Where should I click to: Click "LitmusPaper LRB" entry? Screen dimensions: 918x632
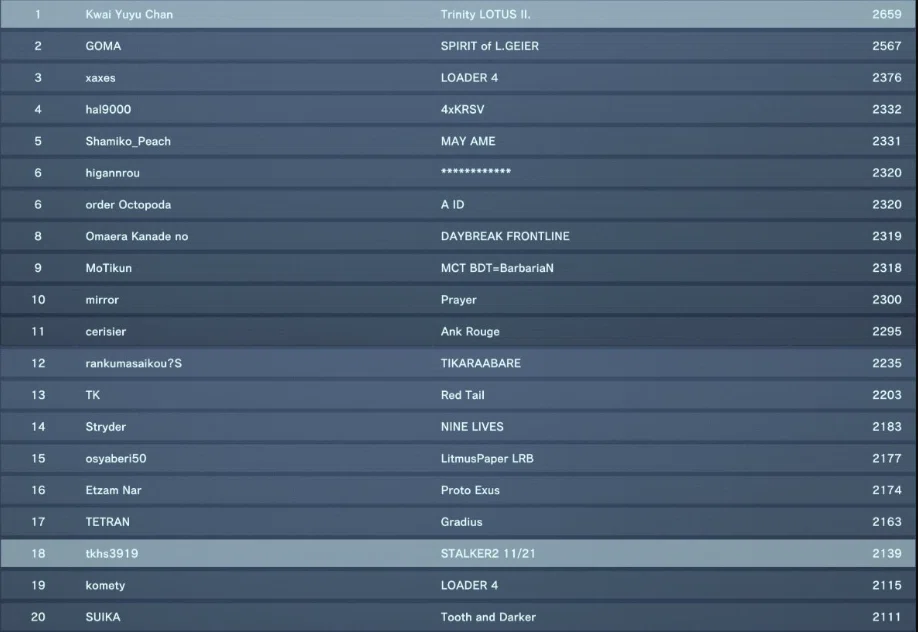pyautogui.click(x=487, y=458)
